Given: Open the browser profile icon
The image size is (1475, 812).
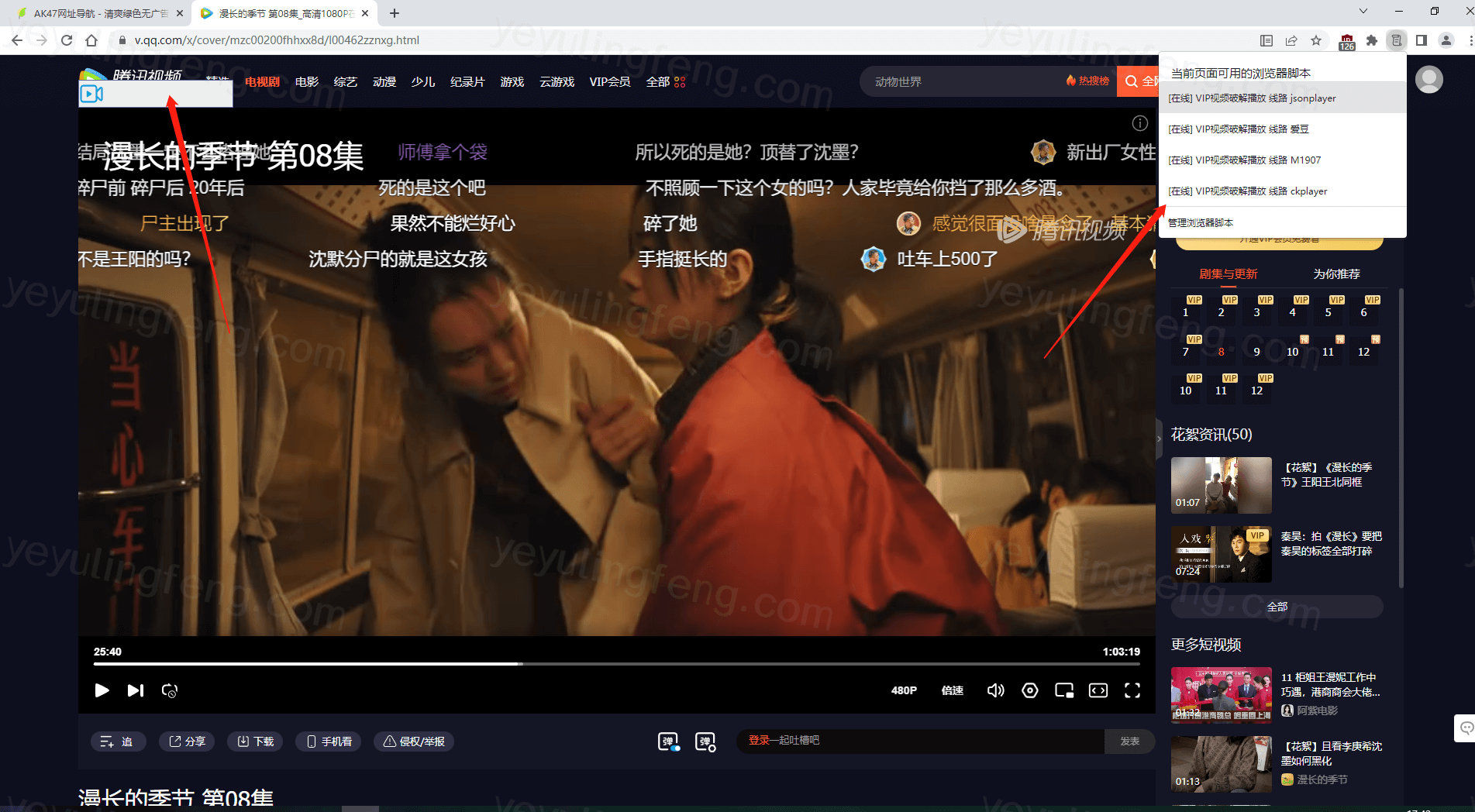Looking at the screenshot, I should coord(1446,40).
